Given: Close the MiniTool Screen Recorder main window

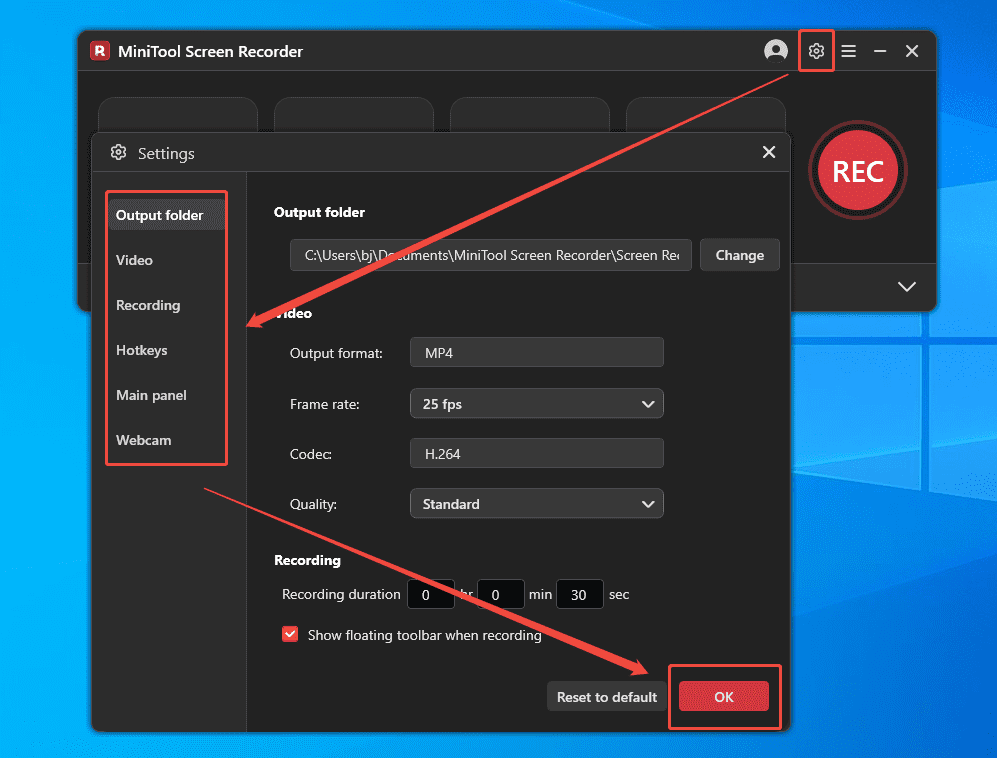Looking at the screenshot, I should 912,51.
